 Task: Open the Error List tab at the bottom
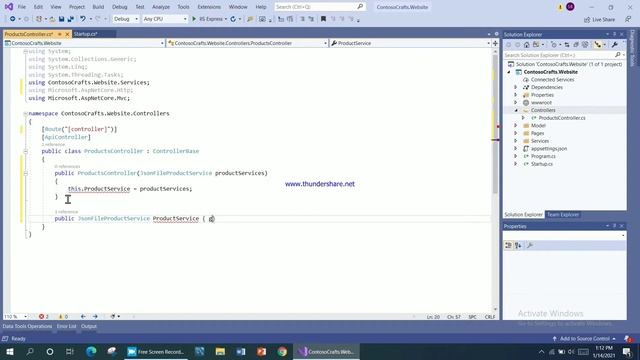click(67, 326)
